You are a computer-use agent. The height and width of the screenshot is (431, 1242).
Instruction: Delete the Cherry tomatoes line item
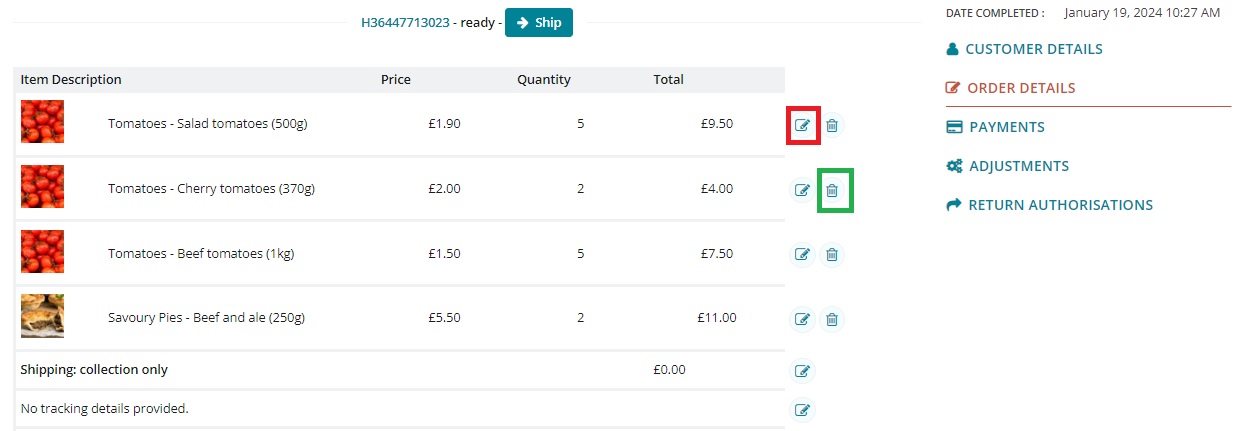pos(832,190)
